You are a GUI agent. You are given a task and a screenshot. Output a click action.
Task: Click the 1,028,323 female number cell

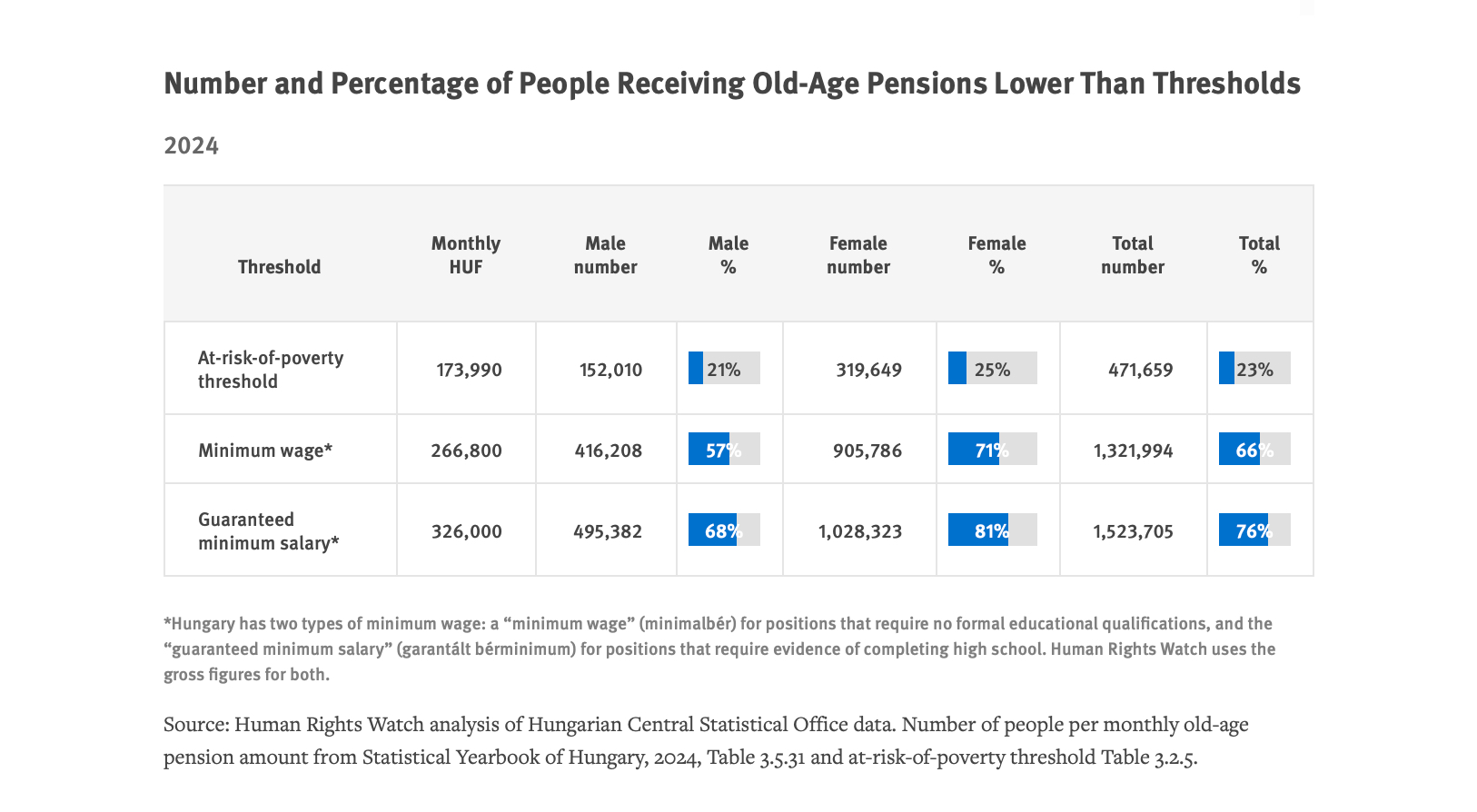click(x=859, y=532)
